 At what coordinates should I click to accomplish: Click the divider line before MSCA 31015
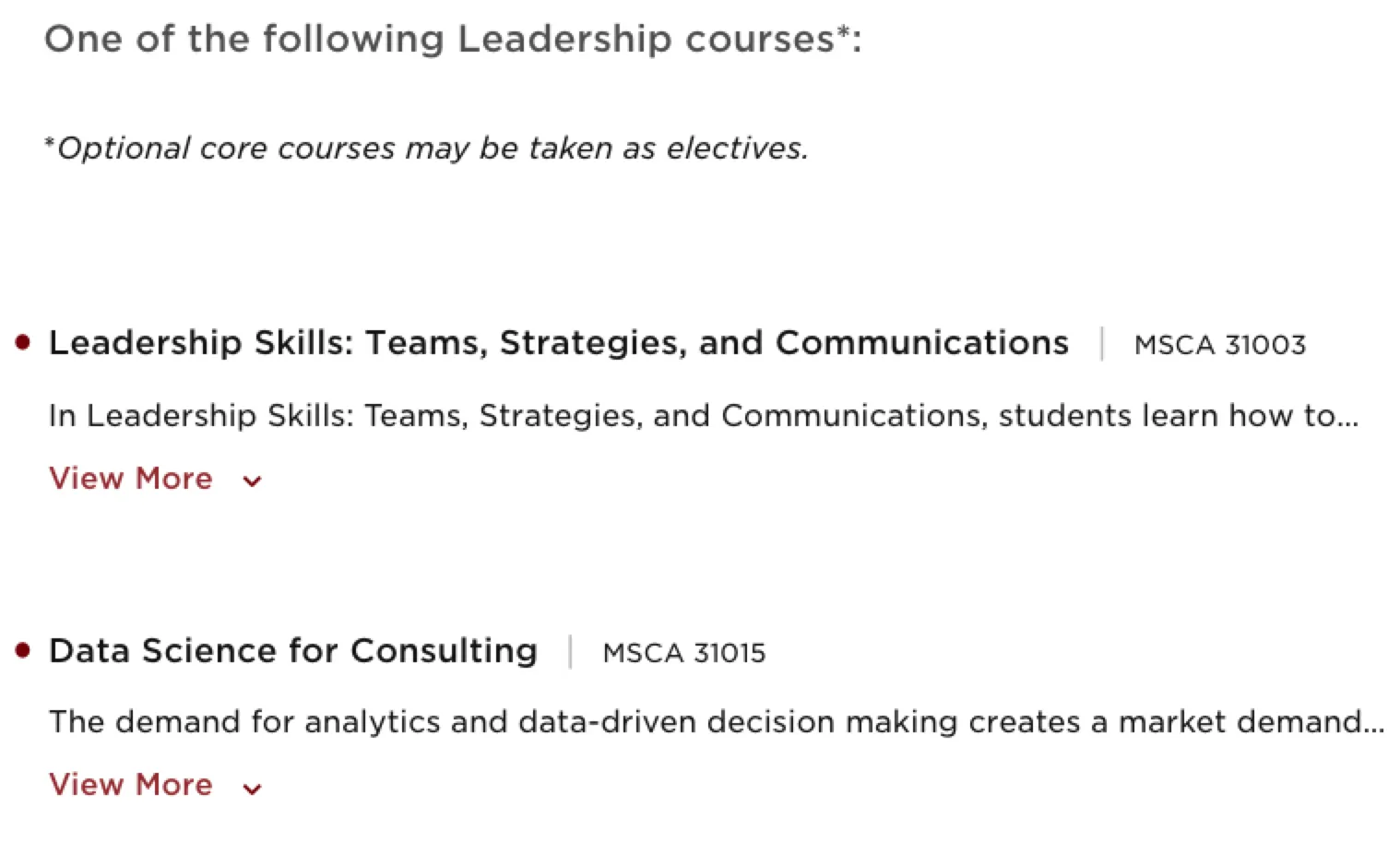pos(571,652)
